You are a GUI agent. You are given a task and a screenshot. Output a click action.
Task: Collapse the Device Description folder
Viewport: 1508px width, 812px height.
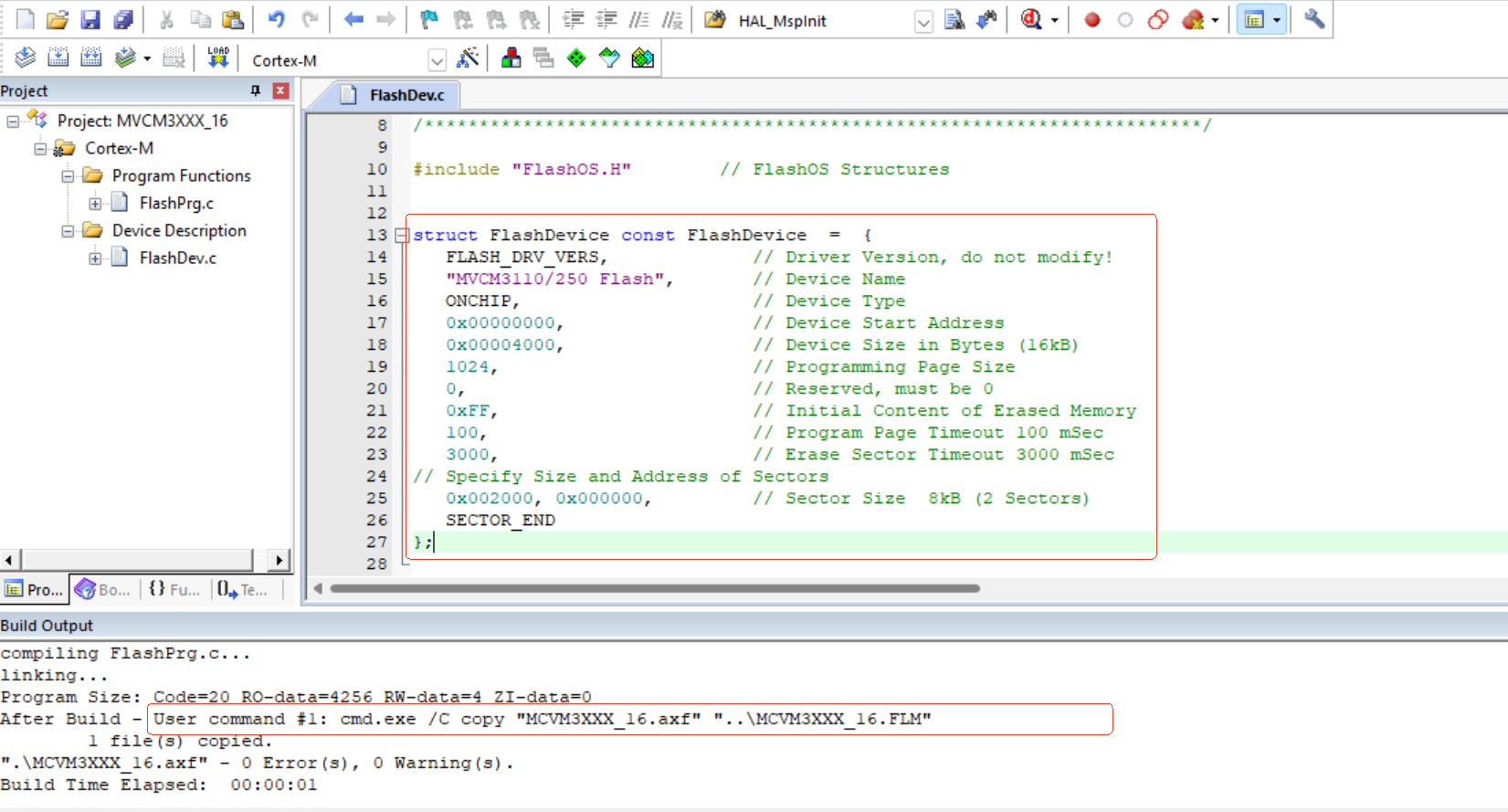click(68, 231)
